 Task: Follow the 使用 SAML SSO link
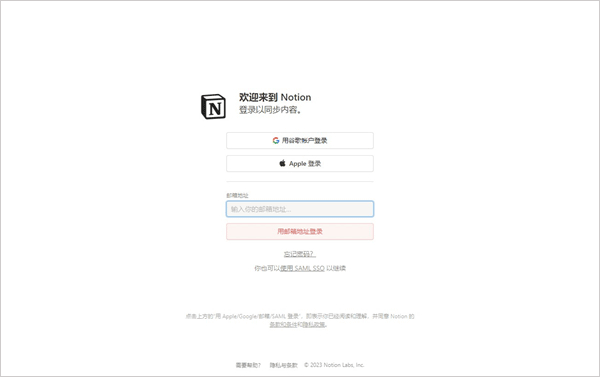(x=302, y=268)
